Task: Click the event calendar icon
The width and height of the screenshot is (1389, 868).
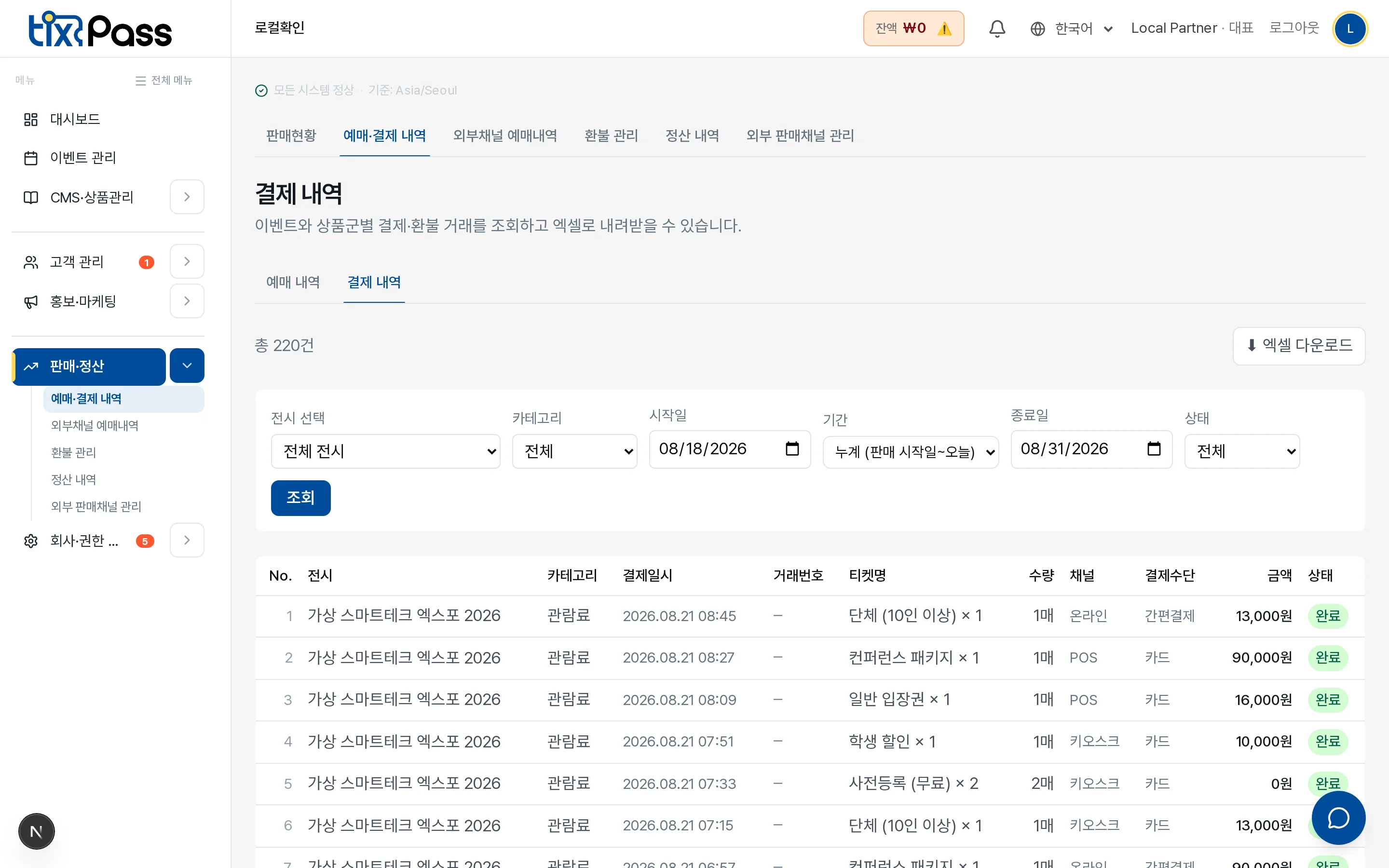Action: click(x=30, y=158)
